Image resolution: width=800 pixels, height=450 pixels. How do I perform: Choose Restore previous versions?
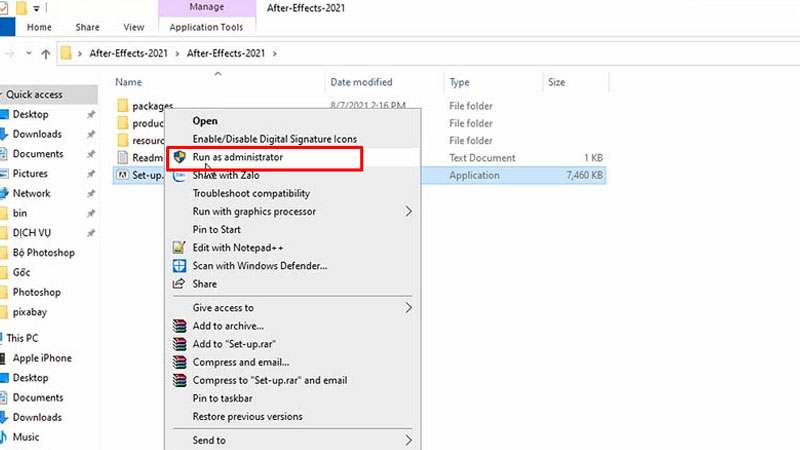[247, 416]
